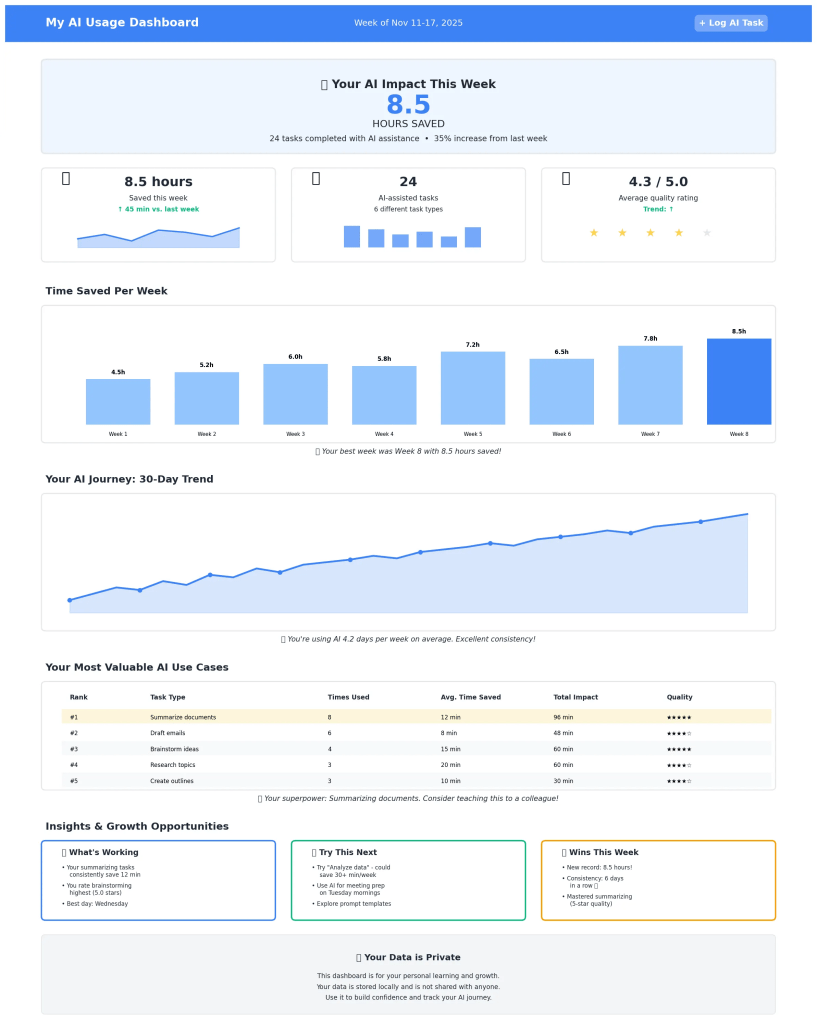Screen dimensions: 817x1023
Task: Click the Week 1 bar showing 4.5h
Action: coord(118,402)
